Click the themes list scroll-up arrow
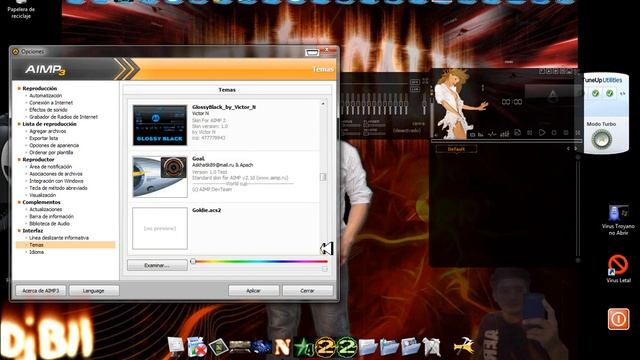This screenshot has height=360, width=640. coord(323,104)
